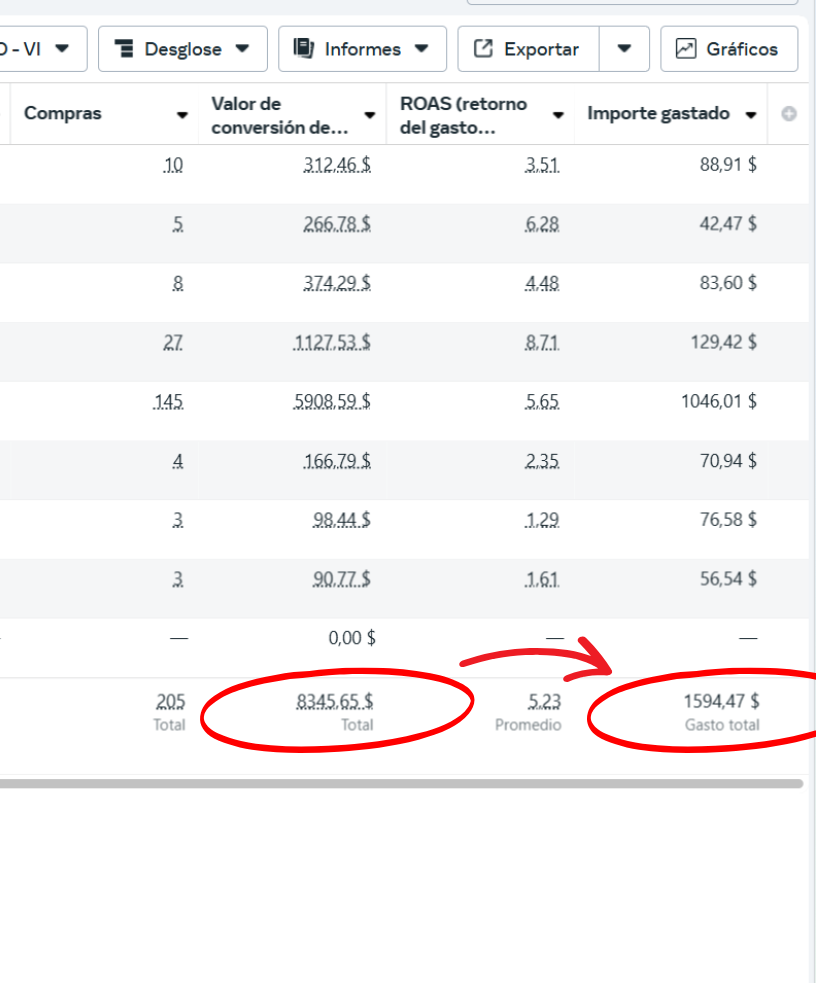Open the Compras column header arrow
Viewport: 816px width, 983px height.
click(x=182, y=115)
